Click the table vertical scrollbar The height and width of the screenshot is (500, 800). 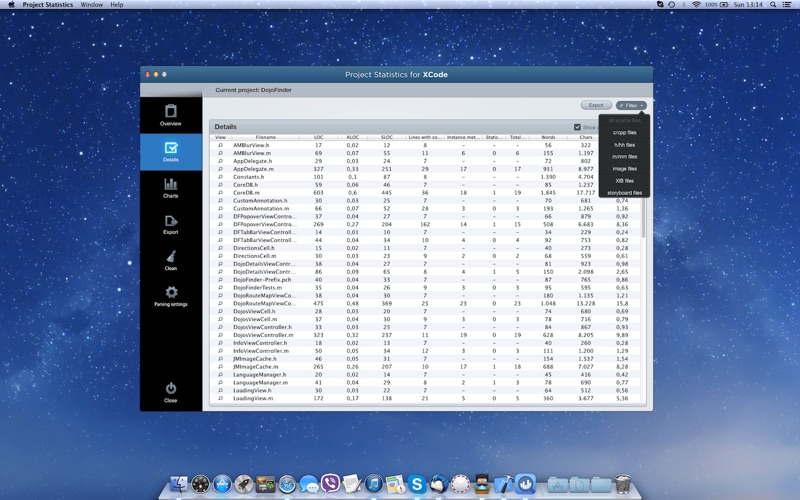(x=643, y=189)
